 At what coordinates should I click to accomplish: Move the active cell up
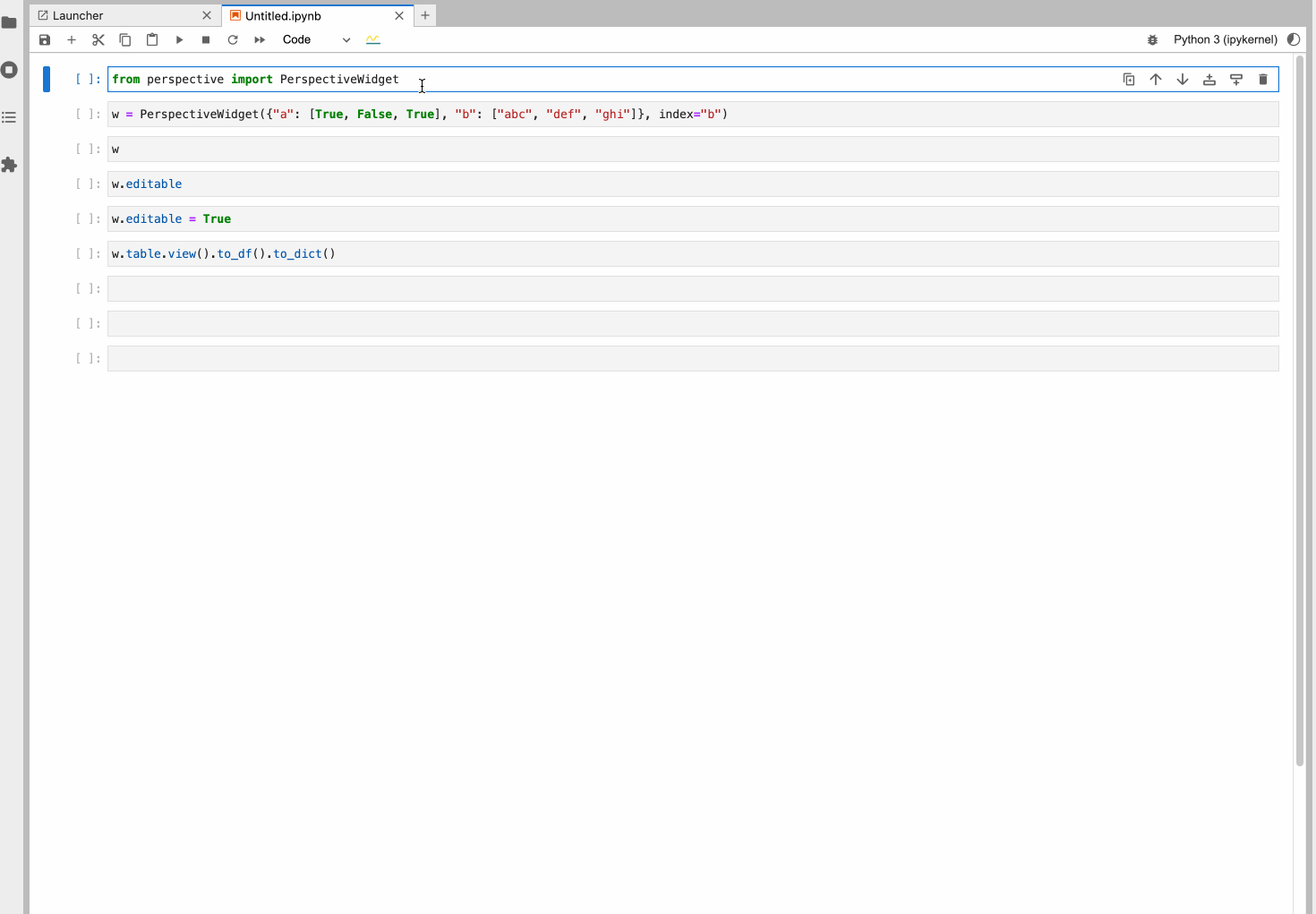tap(1156, 80)
